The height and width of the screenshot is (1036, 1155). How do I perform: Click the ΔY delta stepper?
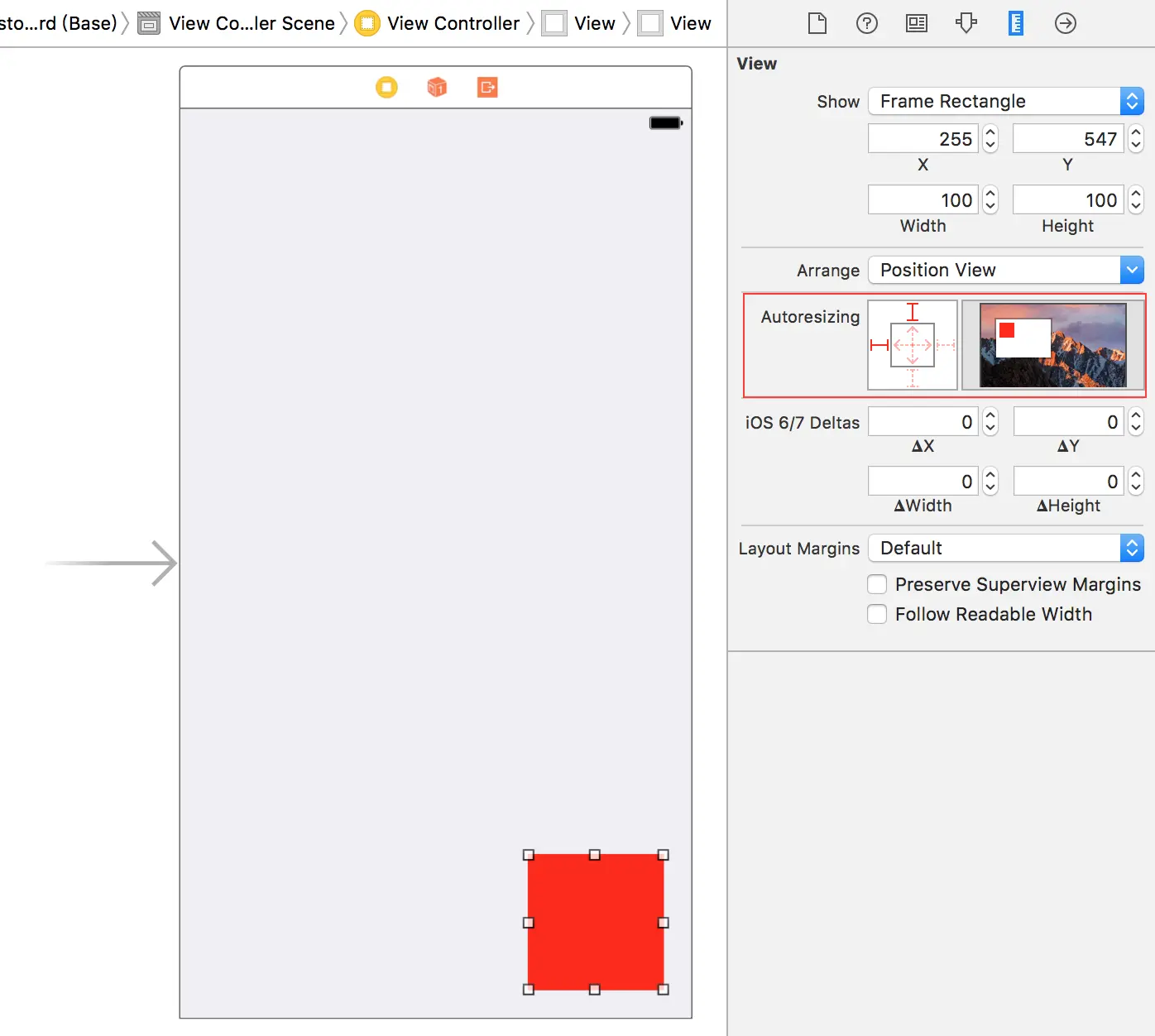1136,422
